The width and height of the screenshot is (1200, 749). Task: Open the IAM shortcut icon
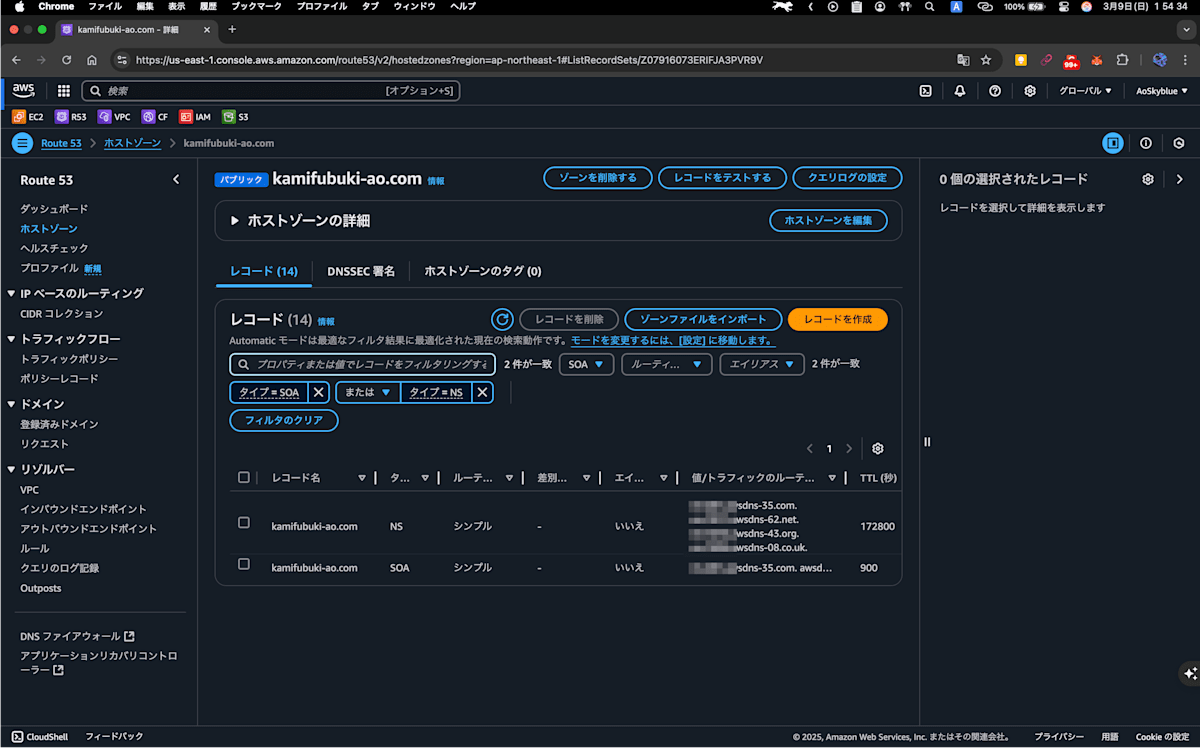[x=195, y=117]
